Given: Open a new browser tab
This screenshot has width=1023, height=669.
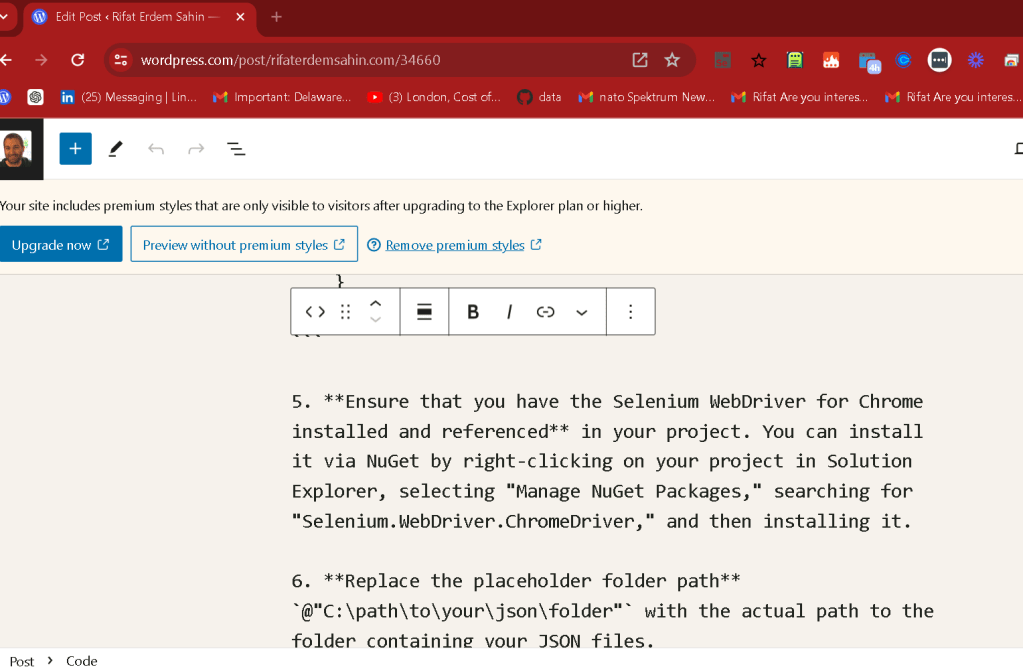Looking at the screenshot, I should pyautogui.click(x=277, y=17).
